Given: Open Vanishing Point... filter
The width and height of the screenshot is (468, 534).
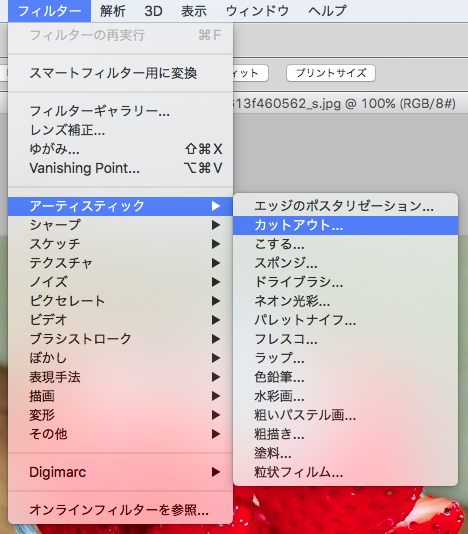Looking at the screenshot, I should pyautogui.click(x=121, y=168).
